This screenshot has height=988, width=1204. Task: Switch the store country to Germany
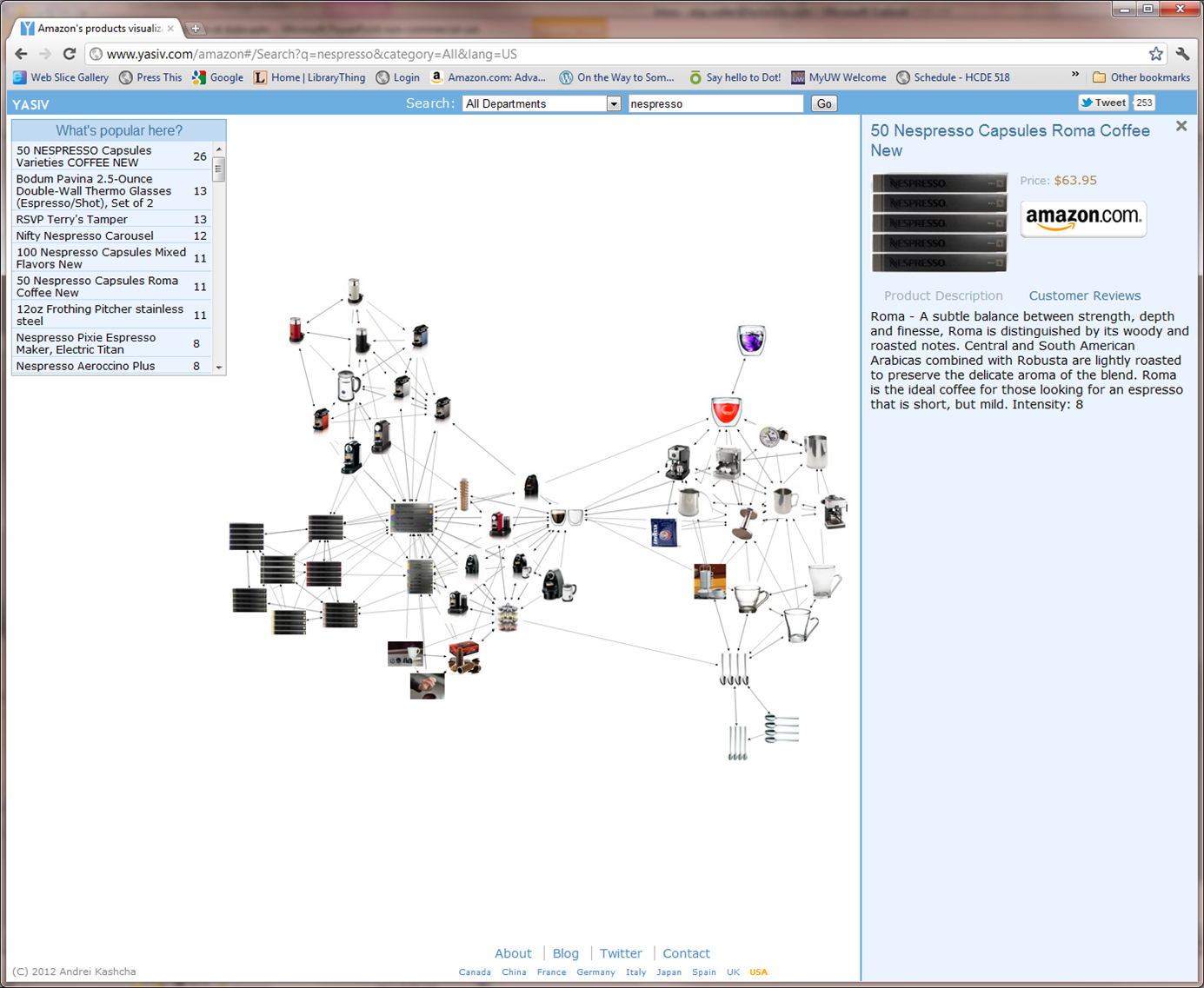pyautogui.click(x=595, y=972)
